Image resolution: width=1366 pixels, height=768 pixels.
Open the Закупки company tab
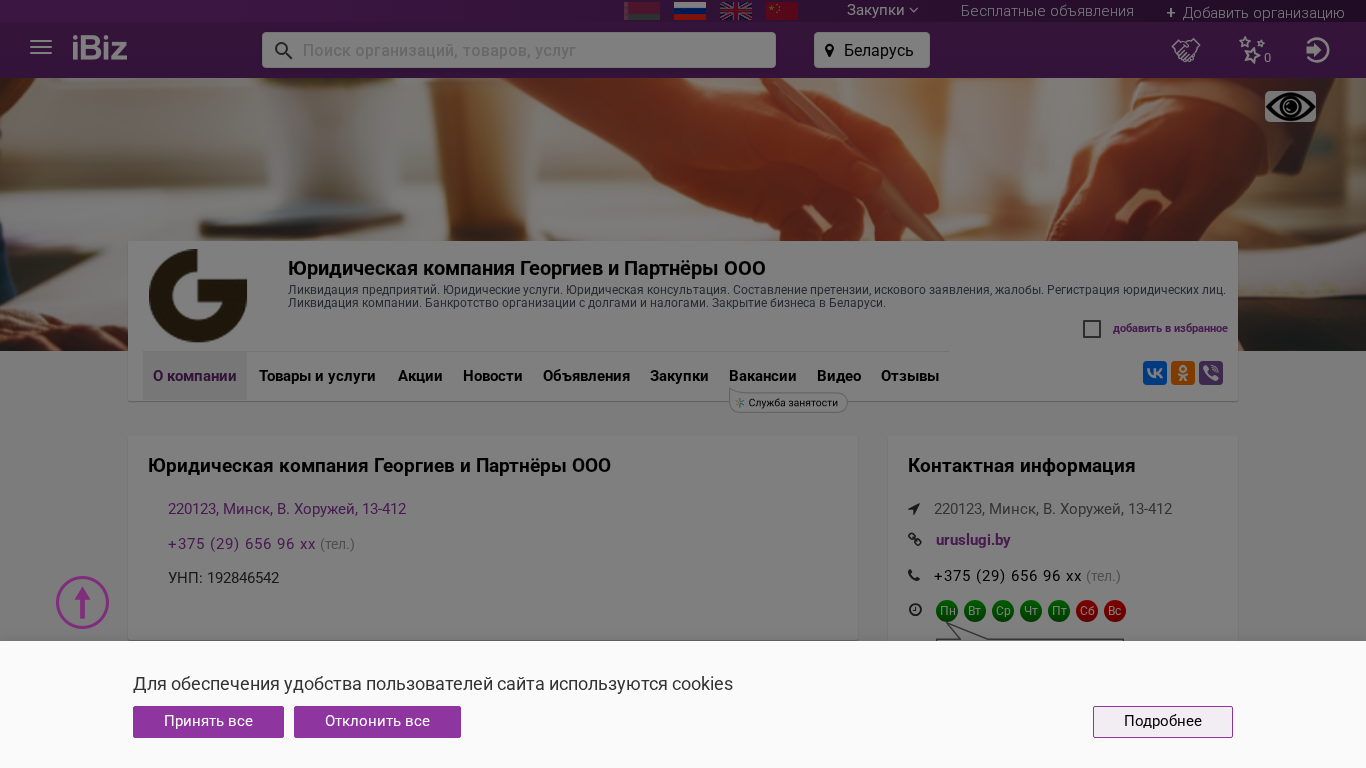(679, 376)
